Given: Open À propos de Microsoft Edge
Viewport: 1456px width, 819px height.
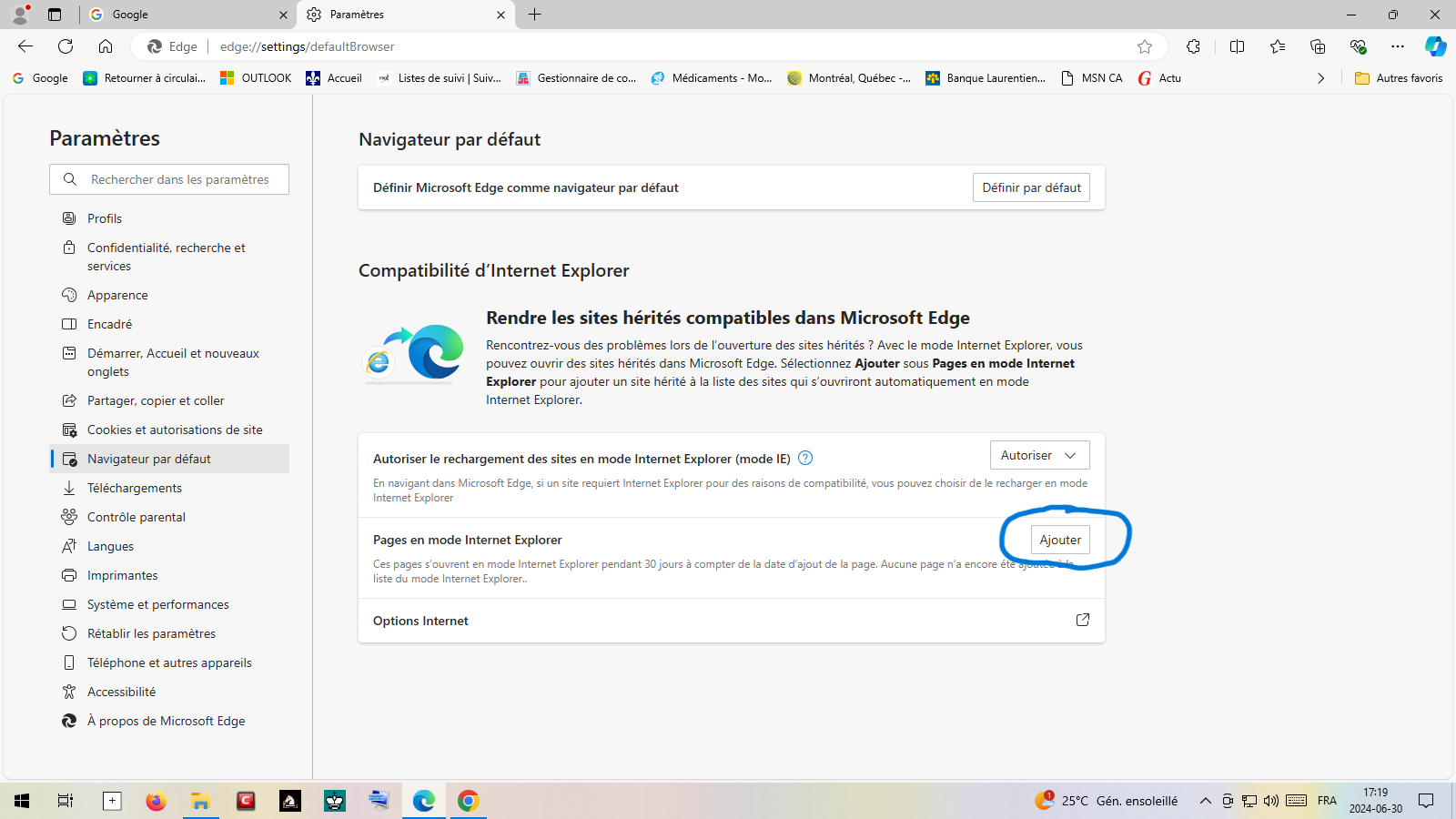Looking at the screenshot, I should (x=169, y=721).
